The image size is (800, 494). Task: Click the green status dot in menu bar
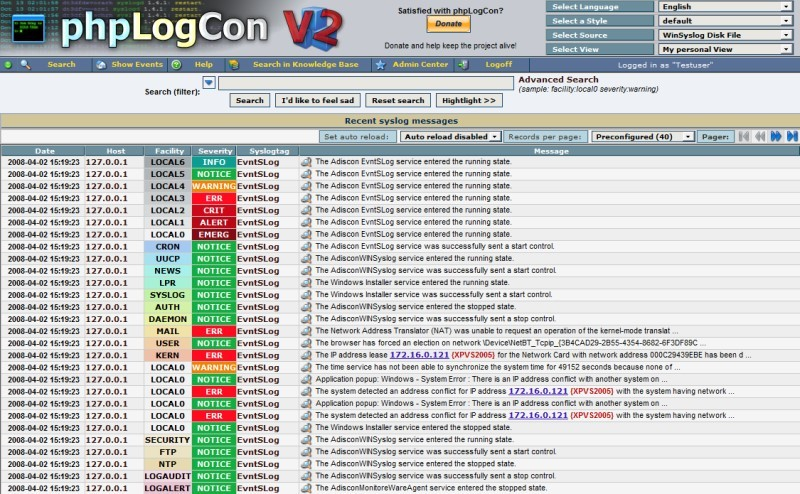pyautogui.click(x=8, y=65)
